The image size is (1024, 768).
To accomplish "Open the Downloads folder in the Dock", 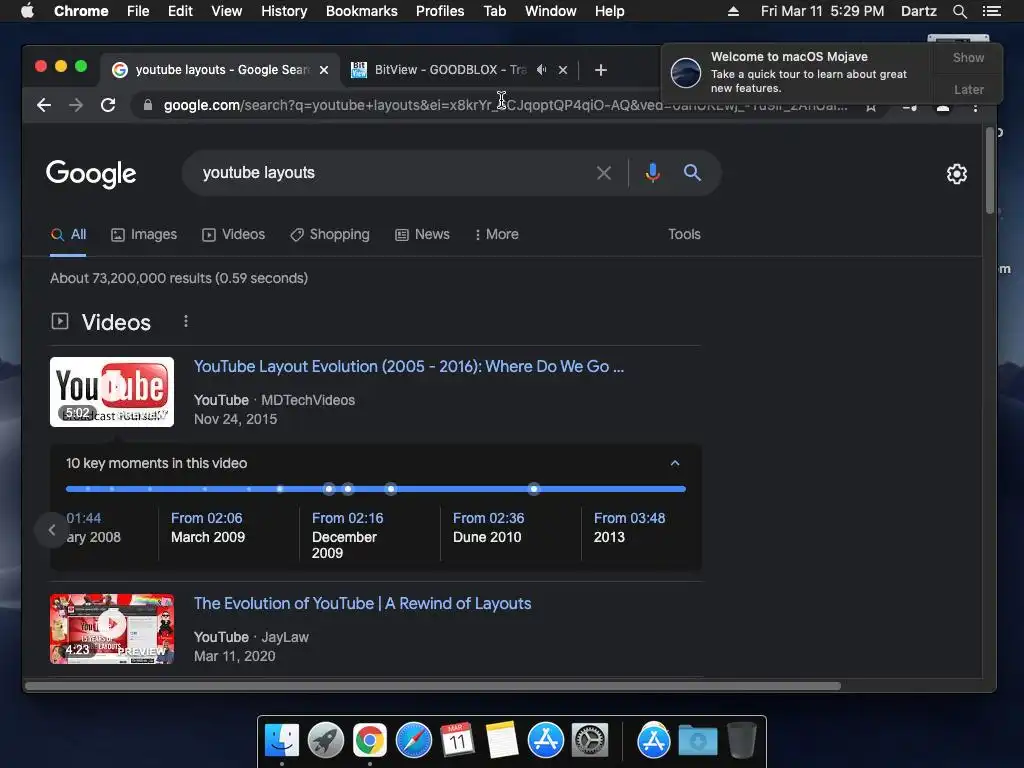I will click(x=698, y=741).
